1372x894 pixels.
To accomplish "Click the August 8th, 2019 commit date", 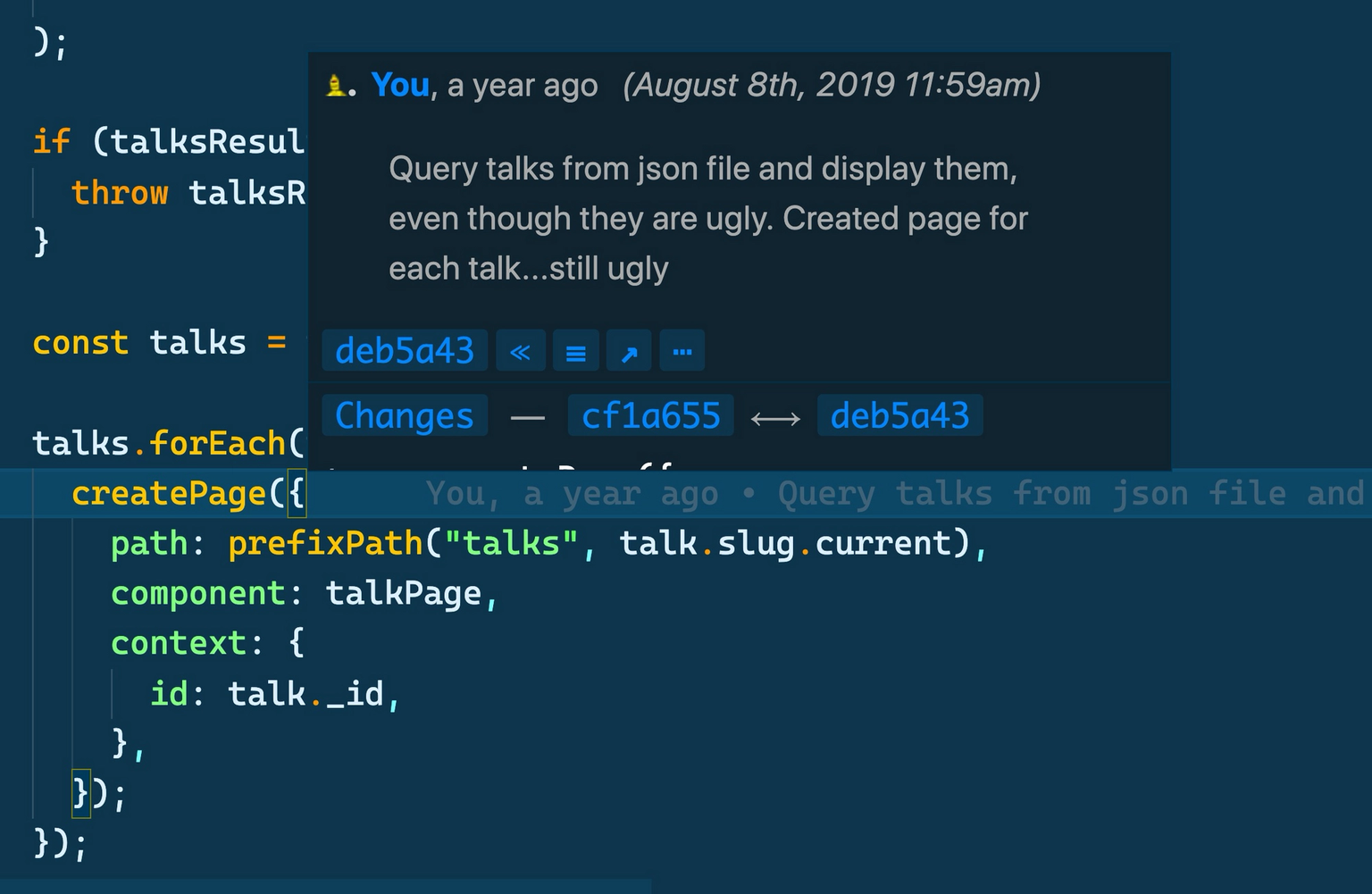I will click(x=831, y=86).
